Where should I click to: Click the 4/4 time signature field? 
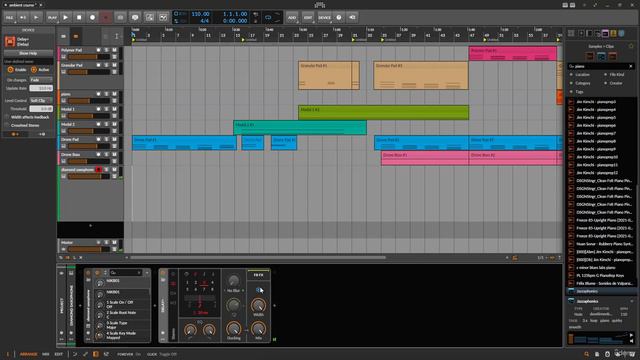click(x=204, y=20)
